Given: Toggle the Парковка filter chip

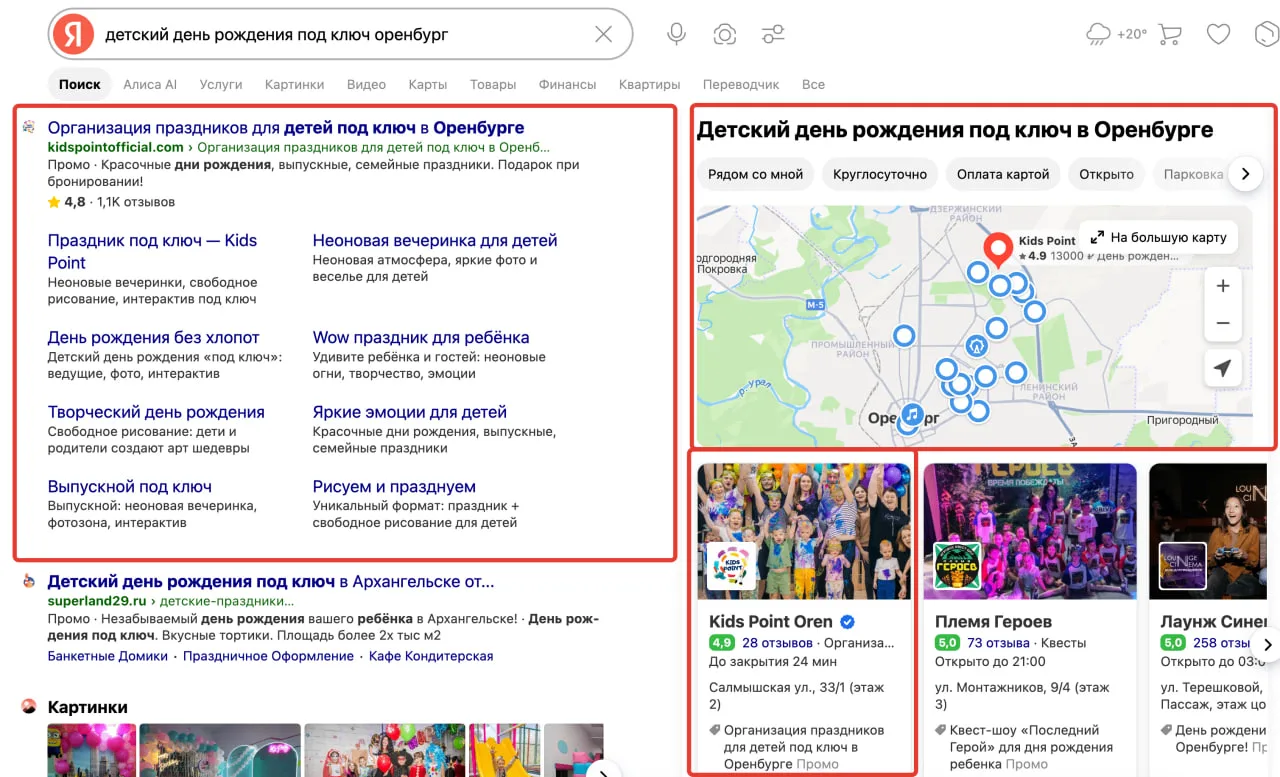Looking at the screenshot, I should click(1193, 174).
